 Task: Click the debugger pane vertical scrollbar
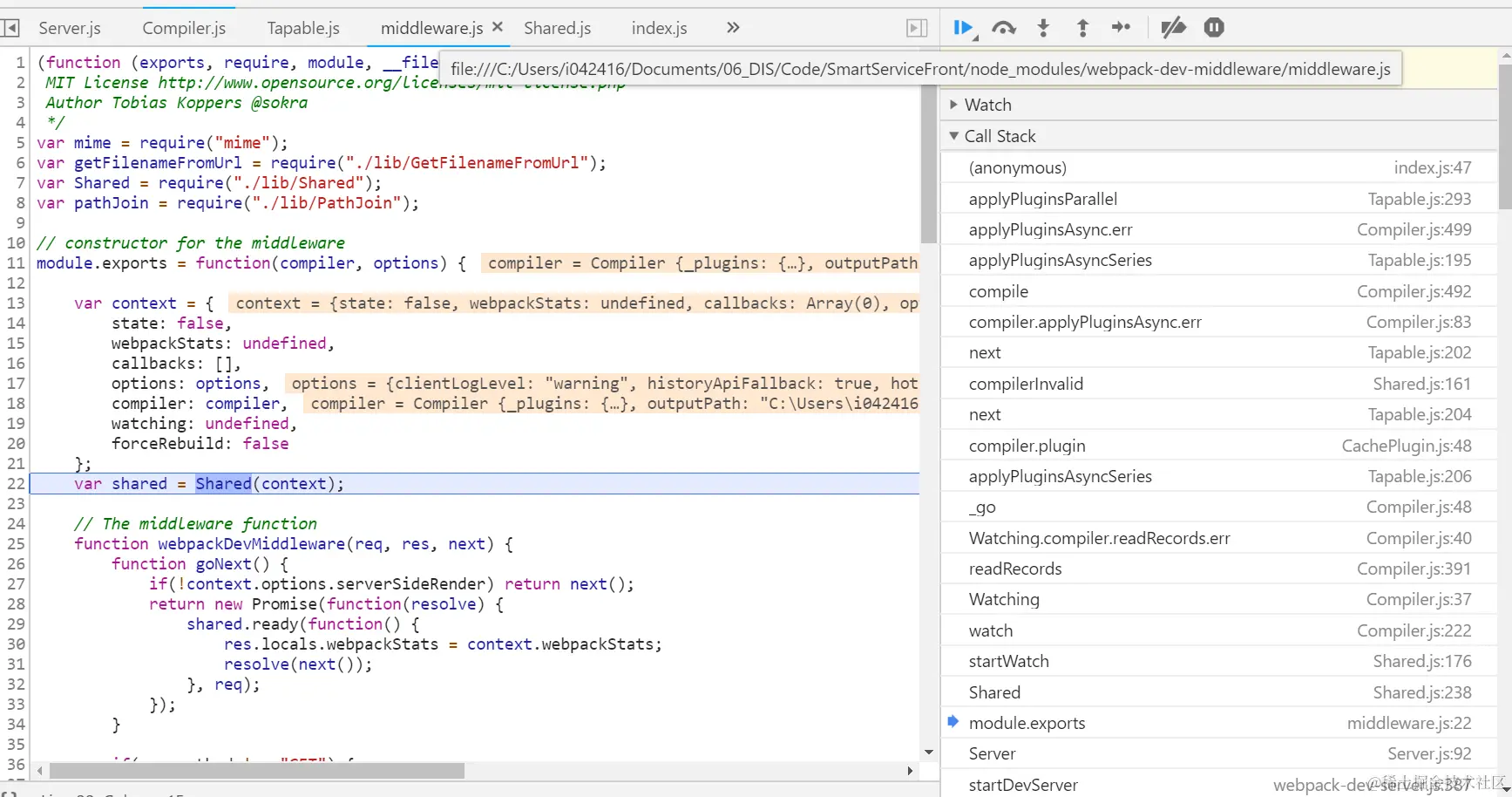pyautogui.click(x=1505, y=137)
